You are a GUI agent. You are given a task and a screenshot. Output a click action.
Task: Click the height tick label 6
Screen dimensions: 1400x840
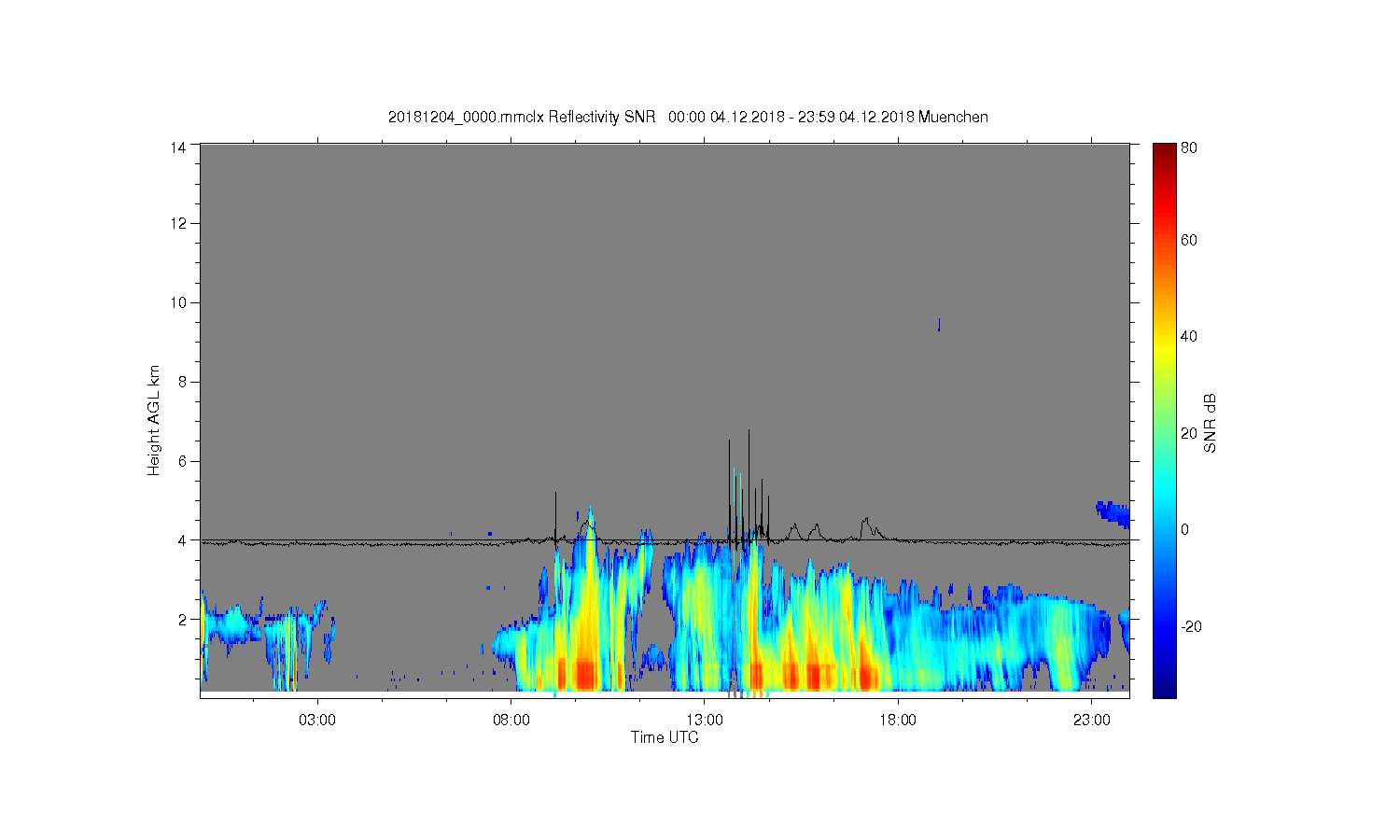[183, 461]
